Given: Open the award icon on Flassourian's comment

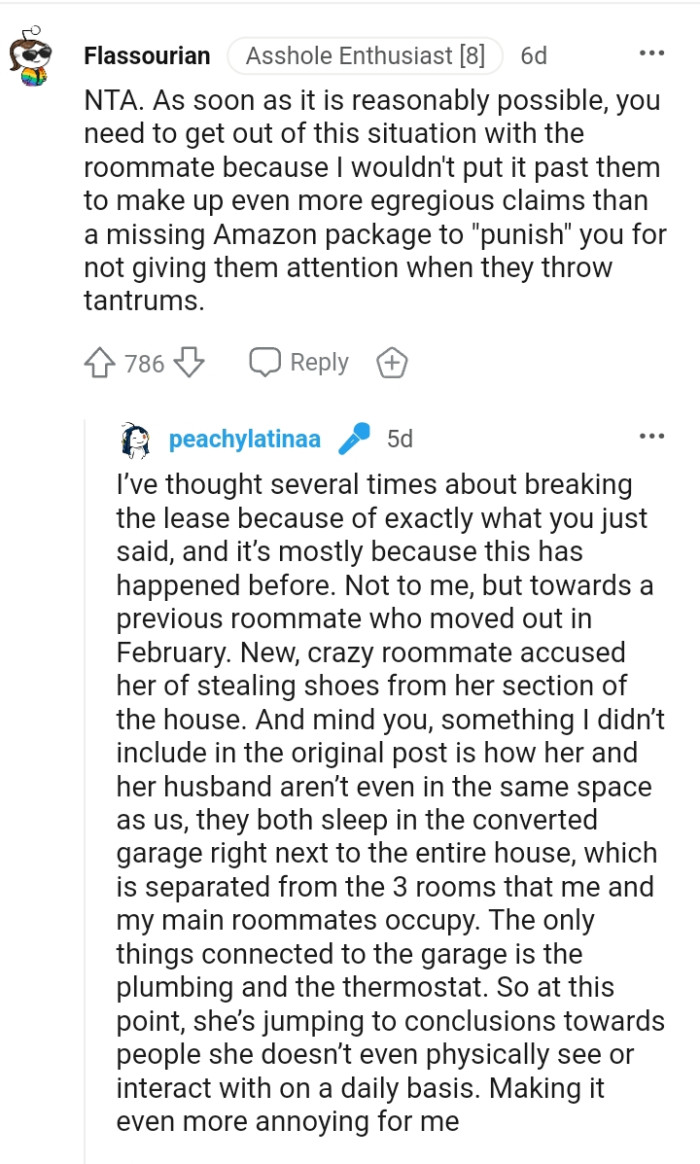Looking at the screenshot, I should pyautogui.click(x=392, y=362).
